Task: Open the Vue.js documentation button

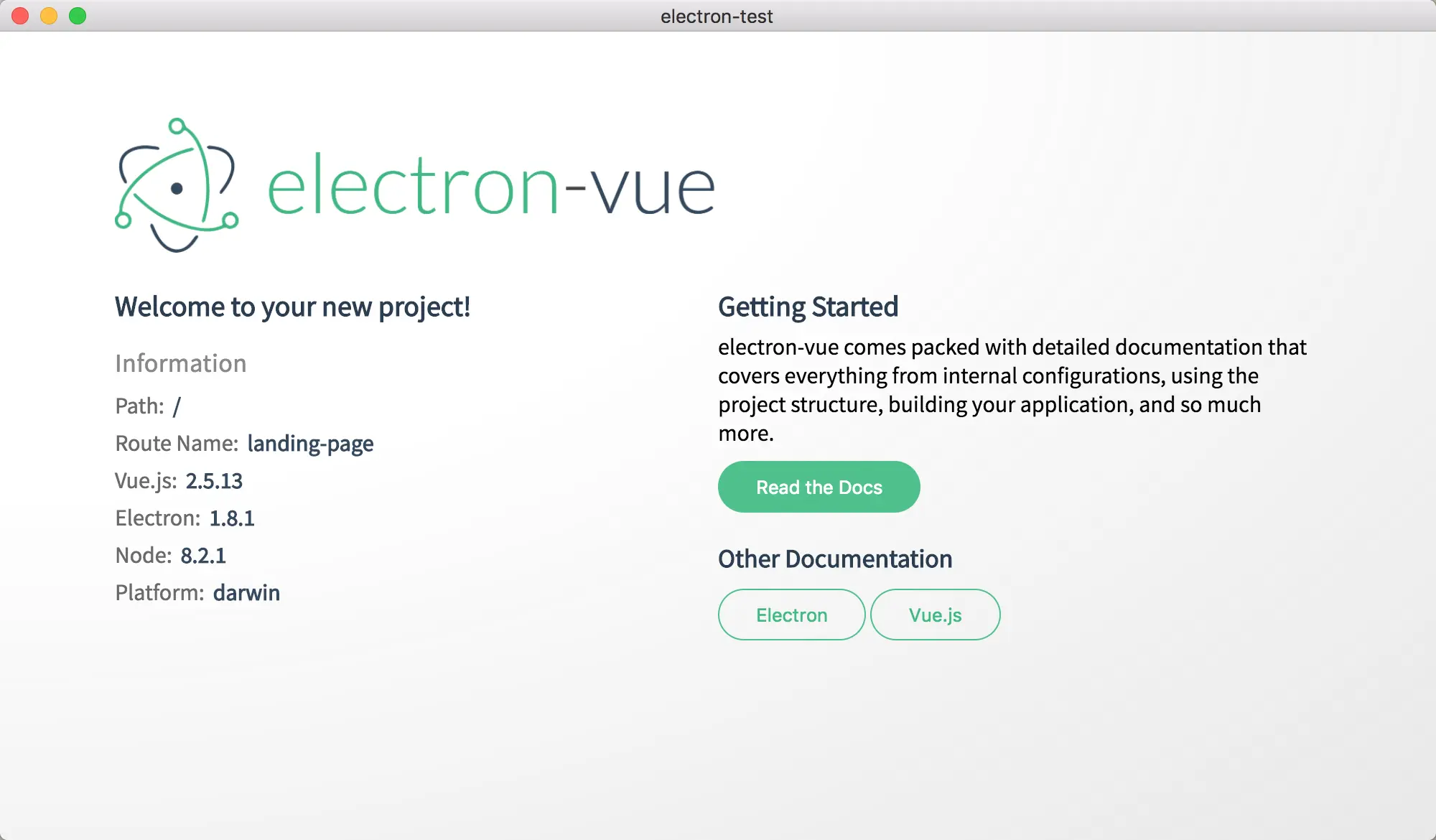Action: coord(935,615)
